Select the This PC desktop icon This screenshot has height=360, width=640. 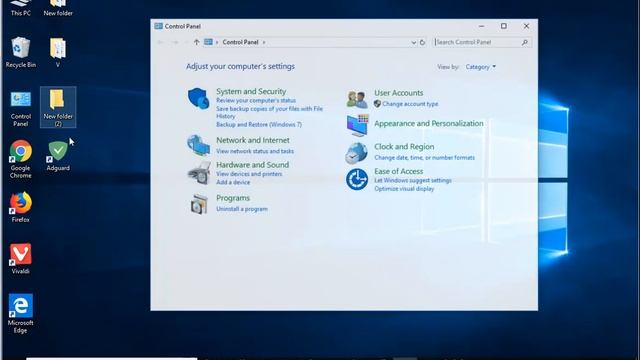tap(20, 8)
